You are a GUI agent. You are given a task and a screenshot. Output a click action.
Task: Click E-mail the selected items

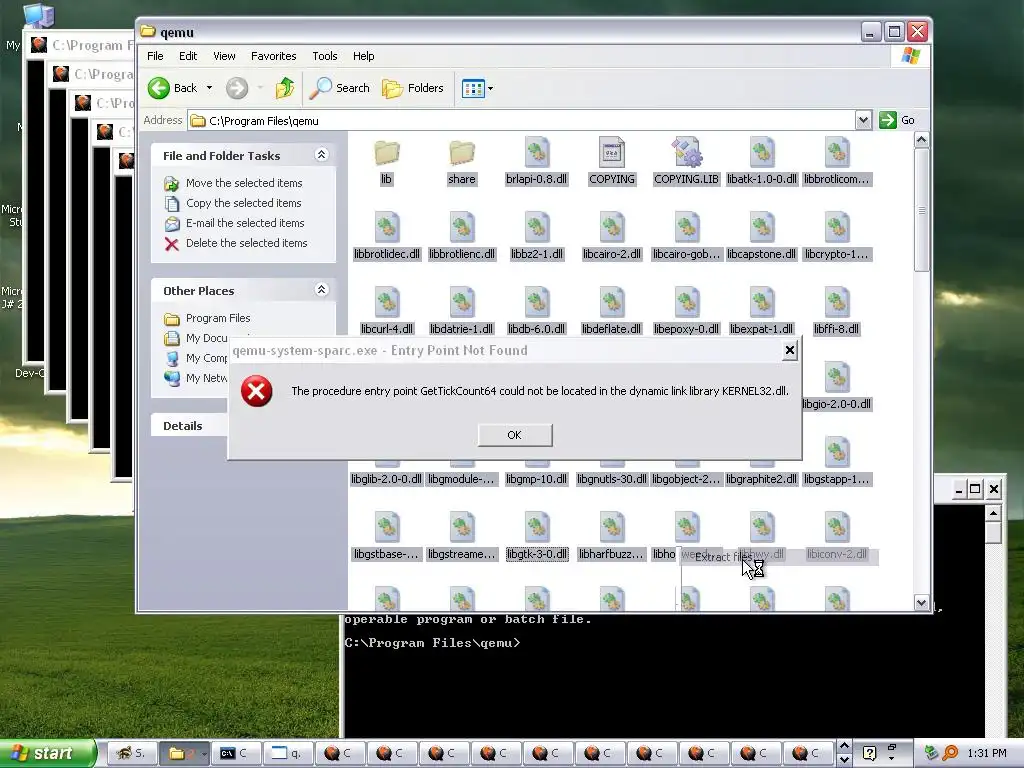coord(245,223)
